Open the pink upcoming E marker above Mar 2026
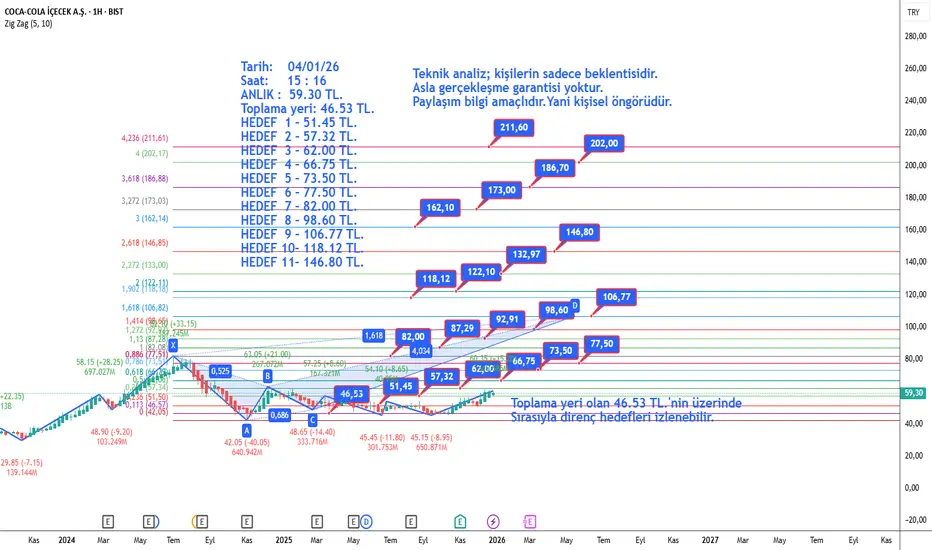The height and width of the screenshot is (550, 932). click(530, 521)
